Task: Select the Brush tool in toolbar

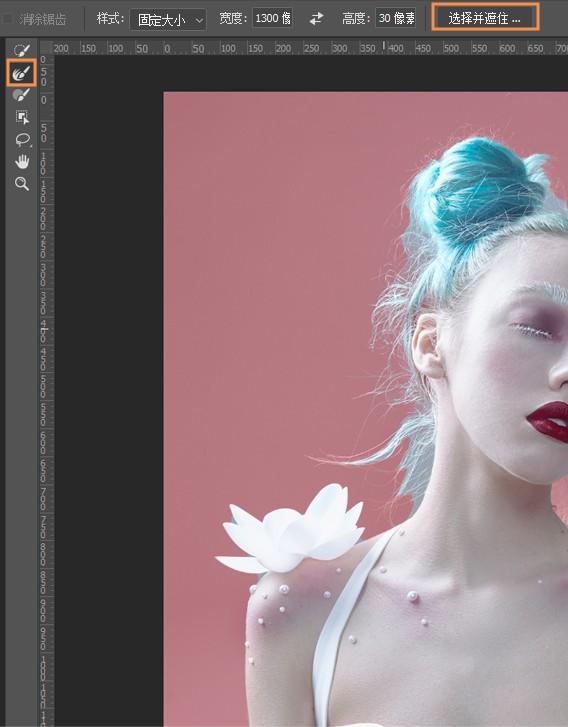Action: pos(21,95)
